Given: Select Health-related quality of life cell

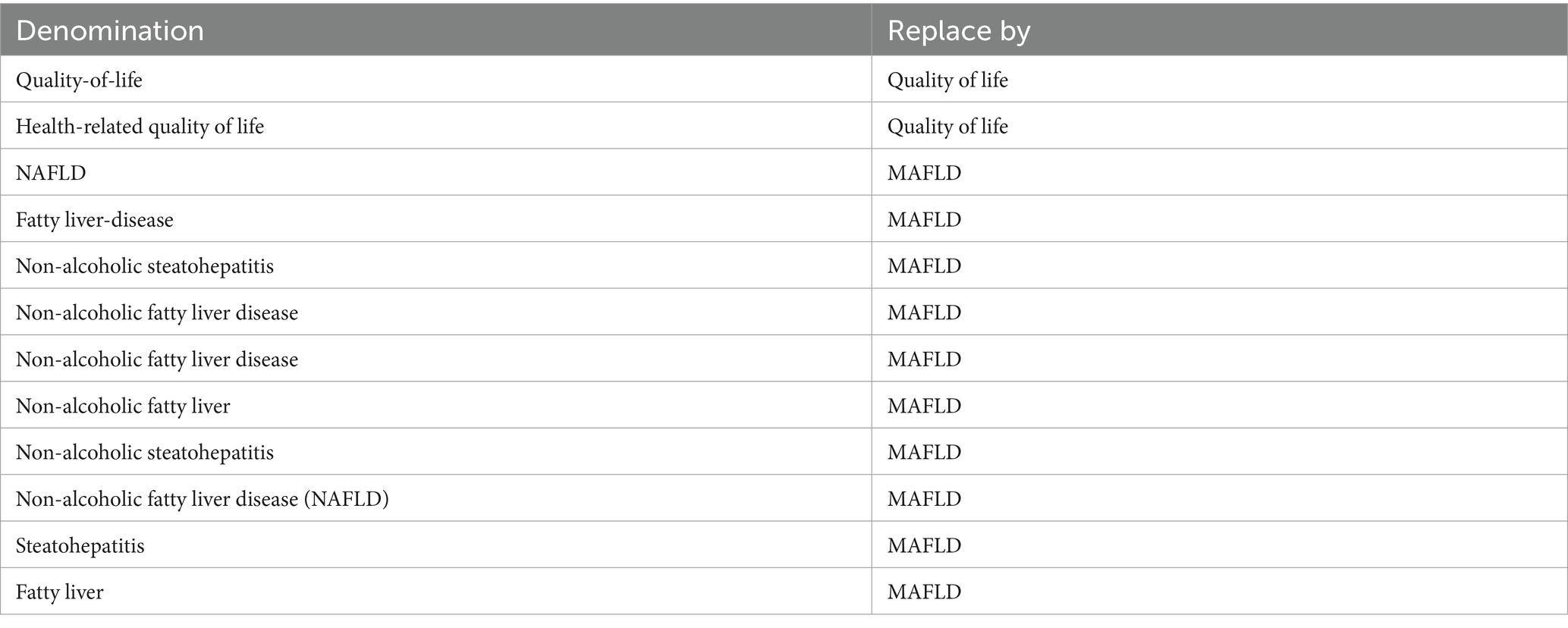Looking at the screenshot, I should pos(140,127).
